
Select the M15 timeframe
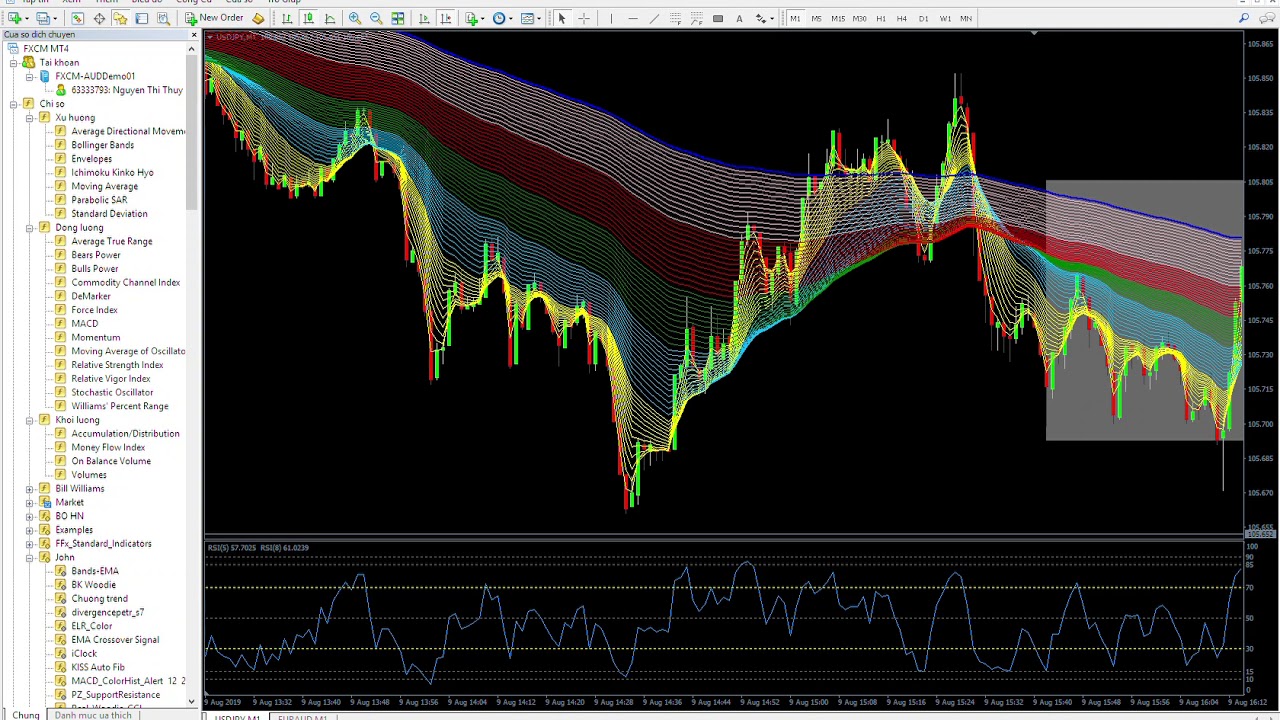(838, 18)
